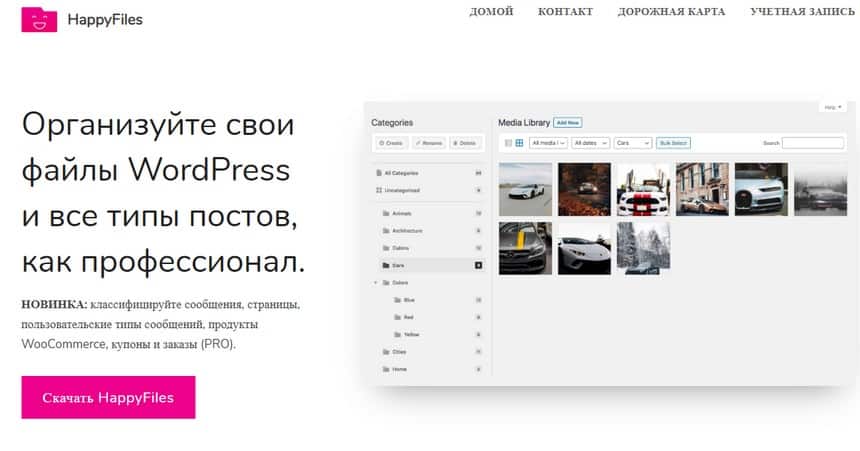This screenshot has width=860, height=451.
Task: Open the ДОРОЖНАЯ КАРТА menu item
Action: (x=671, y=12)
